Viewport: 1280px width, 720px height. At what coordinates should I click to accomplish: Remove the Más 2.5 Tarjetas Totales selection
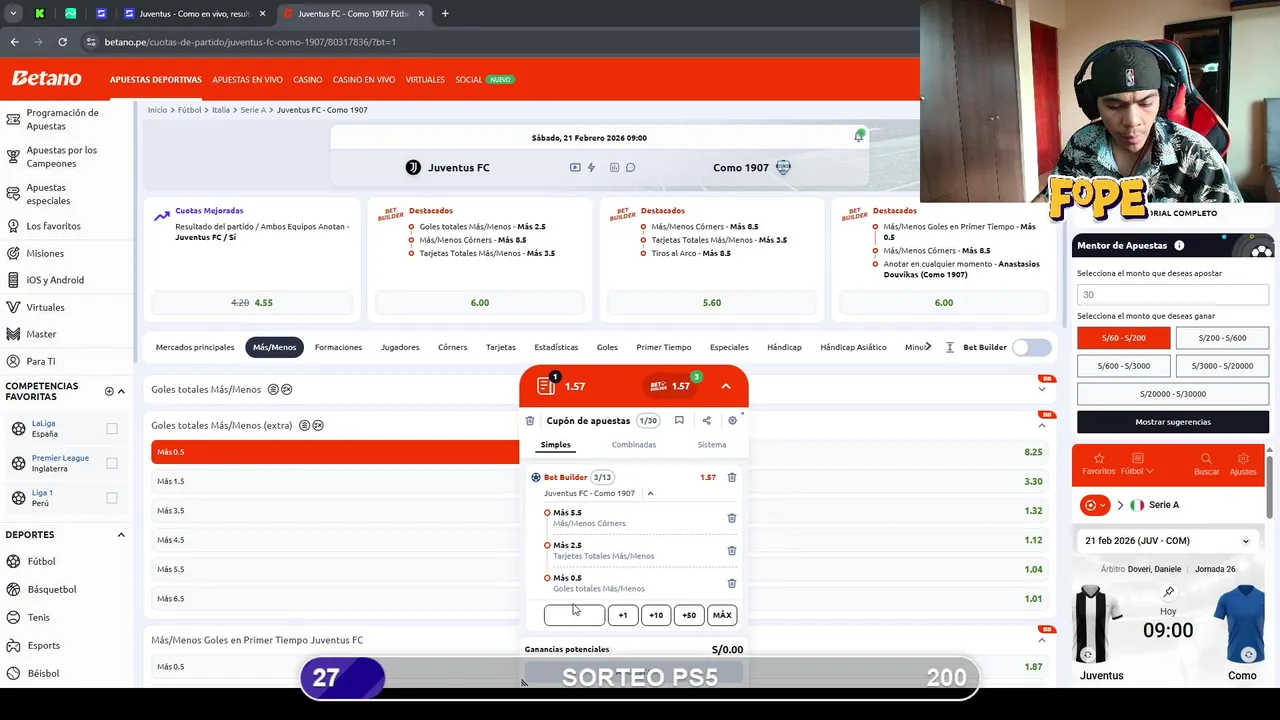[x=732, y=551]
